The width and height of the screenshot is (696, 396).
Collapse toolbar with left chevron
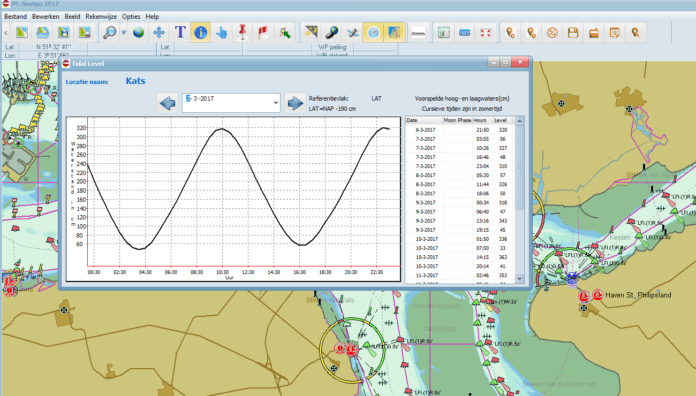pos(6,32)
